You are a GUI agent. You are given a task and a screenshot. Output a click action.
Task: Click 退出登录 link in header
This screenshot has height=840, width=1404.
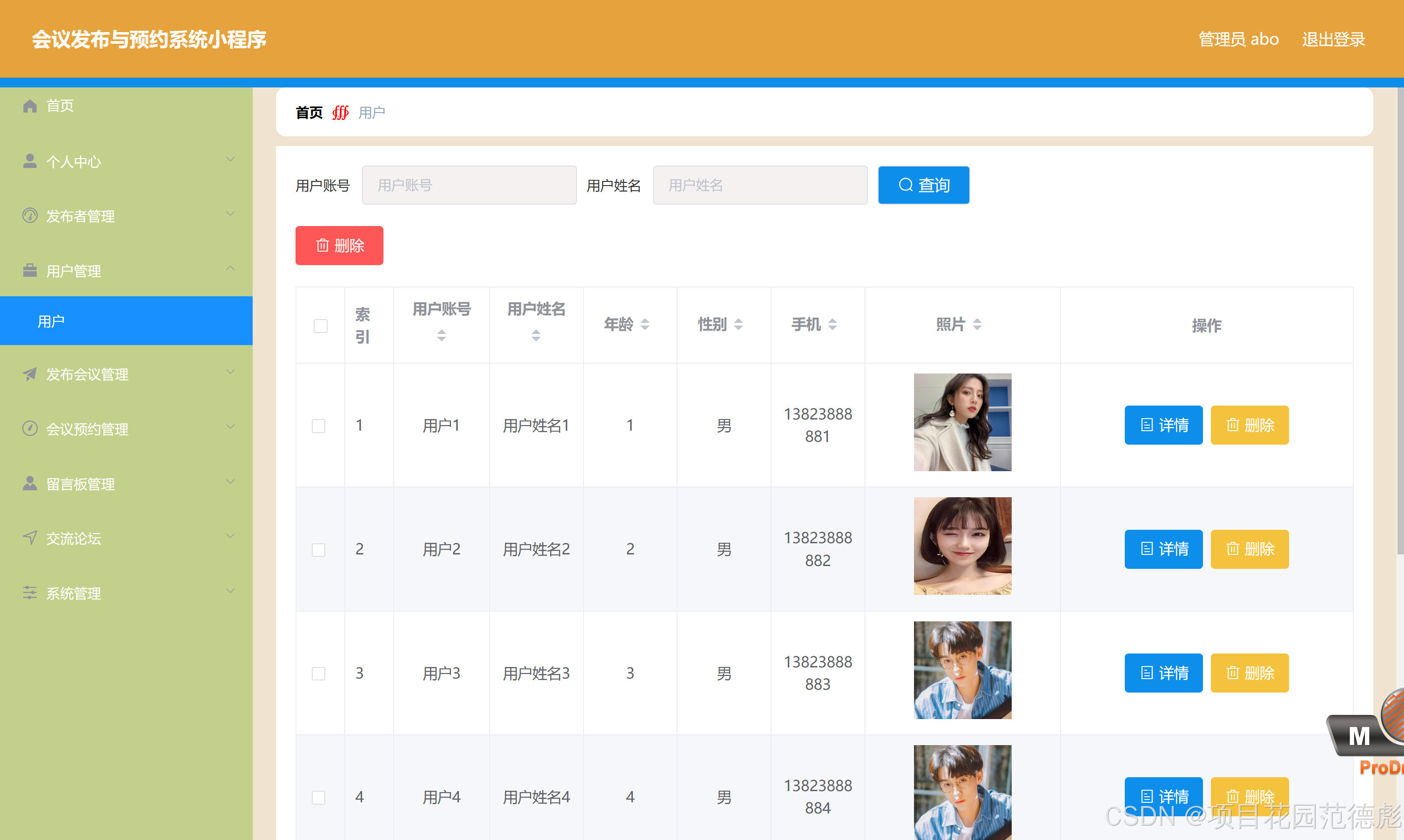(1333, 39)
